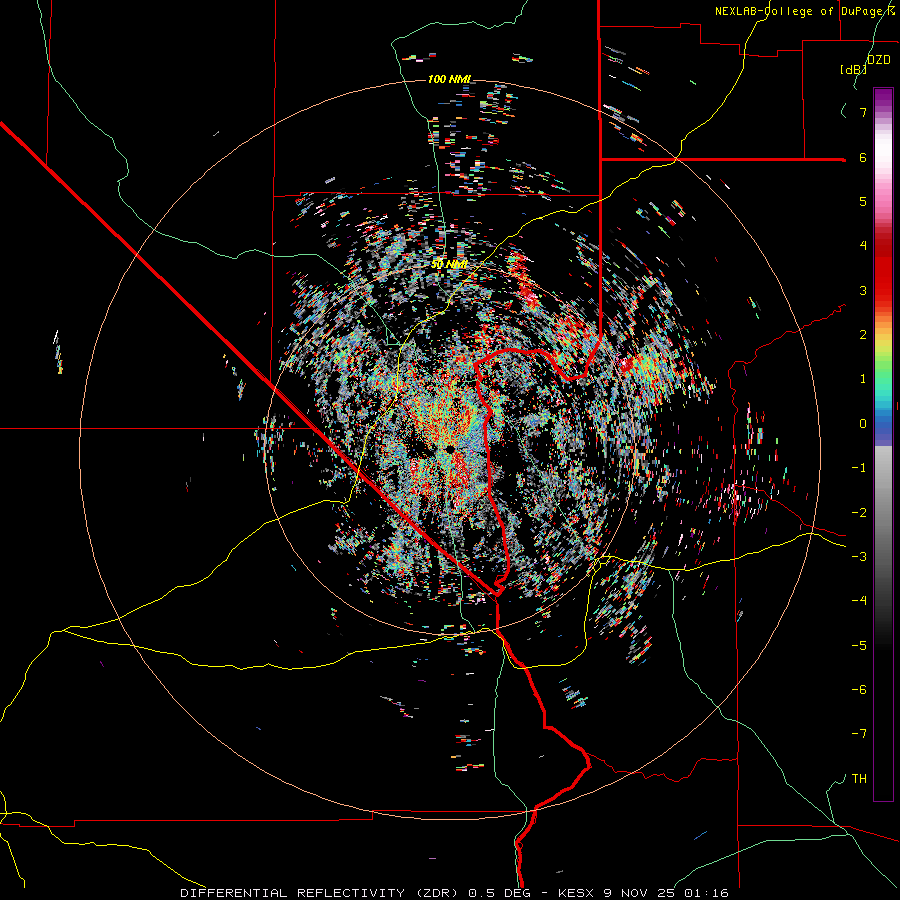Click the 4 value on color scale
Viewport: 900px width, 900px height.
pyautogui.click(x=863, y=246)
